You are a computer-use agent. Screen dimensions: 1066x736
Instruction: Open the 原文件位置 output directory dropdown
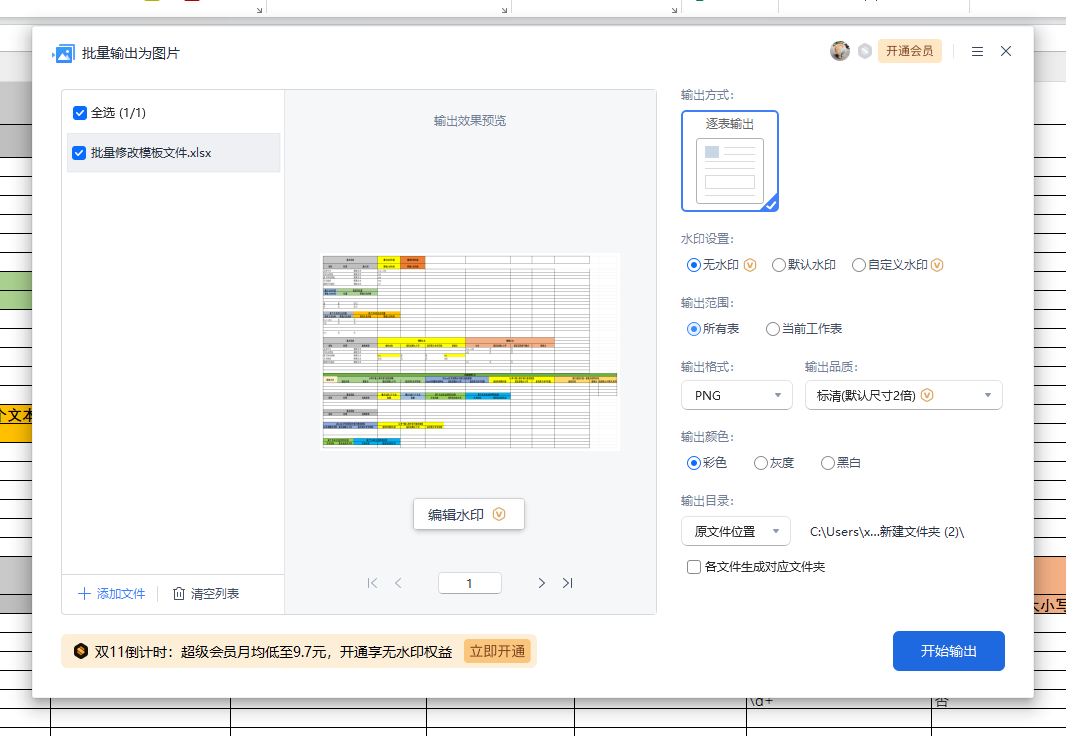click(735, 531)
